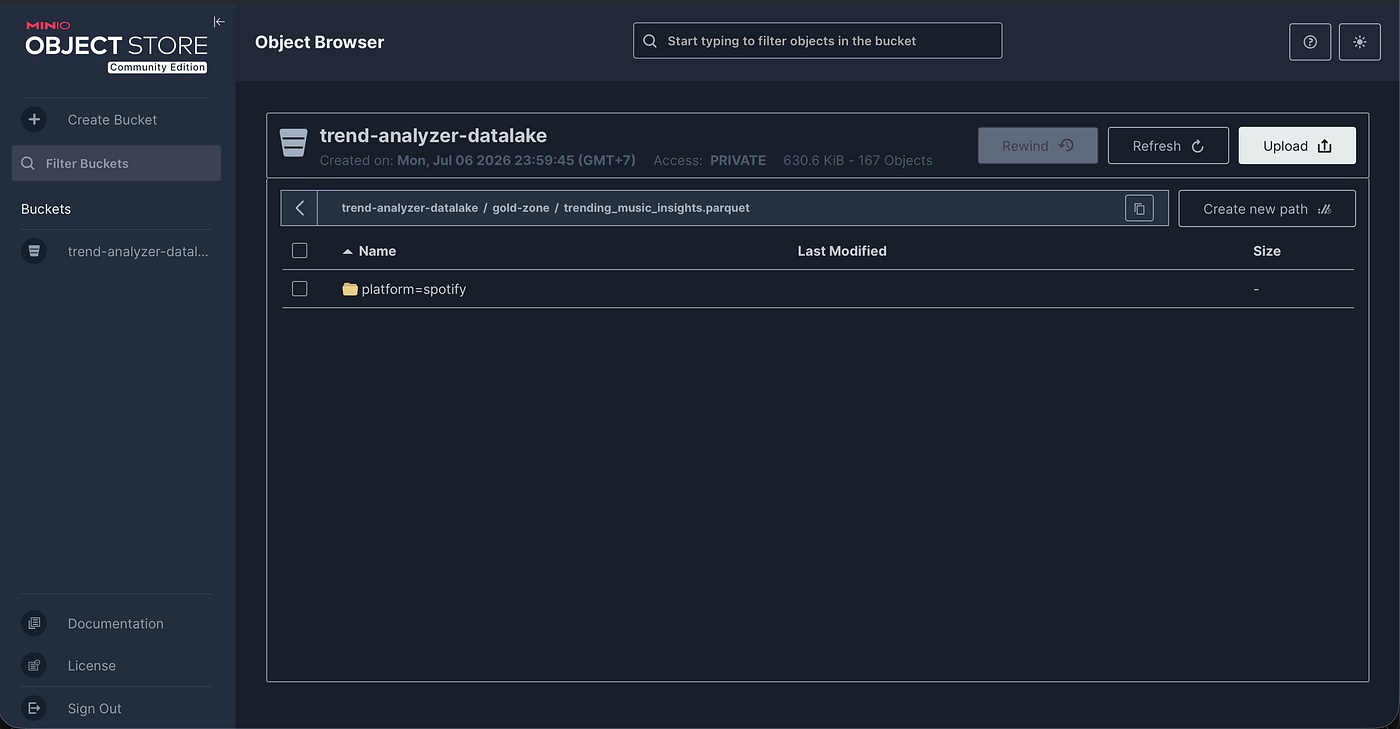Click the Last Modified column header

842,251
